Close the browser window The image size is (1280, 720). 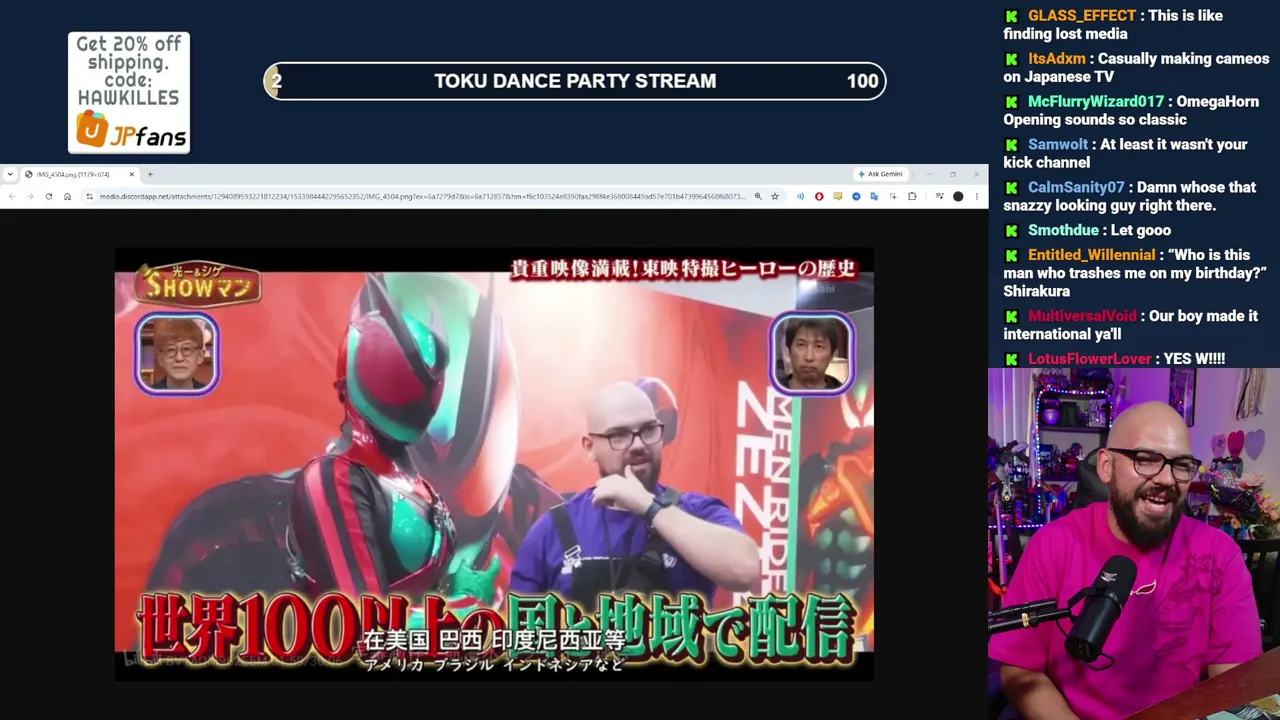click(x=977, y=175)
